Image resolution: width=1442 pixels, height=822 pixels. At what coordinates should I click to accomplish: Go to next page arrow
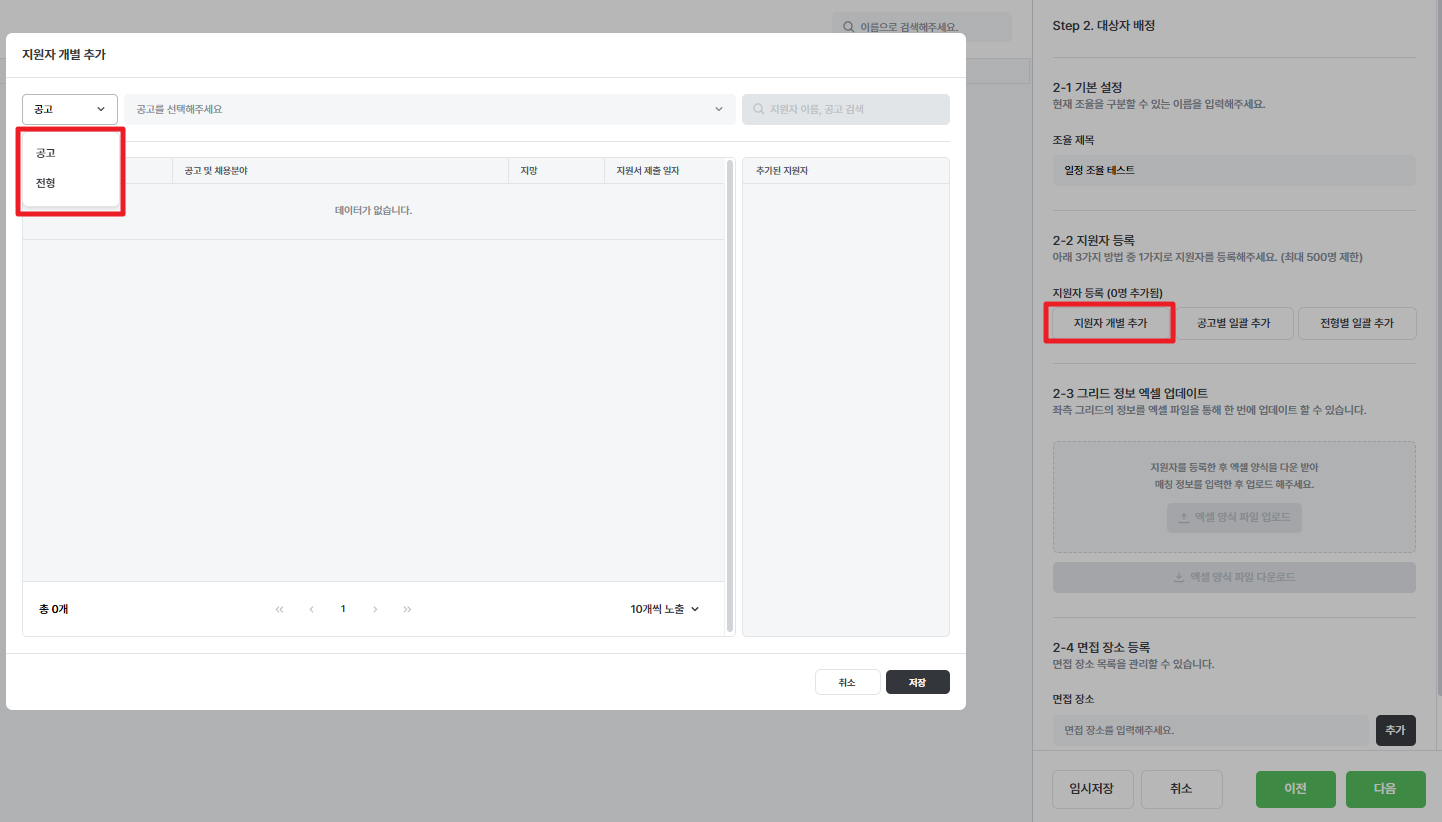pos(375,609)
